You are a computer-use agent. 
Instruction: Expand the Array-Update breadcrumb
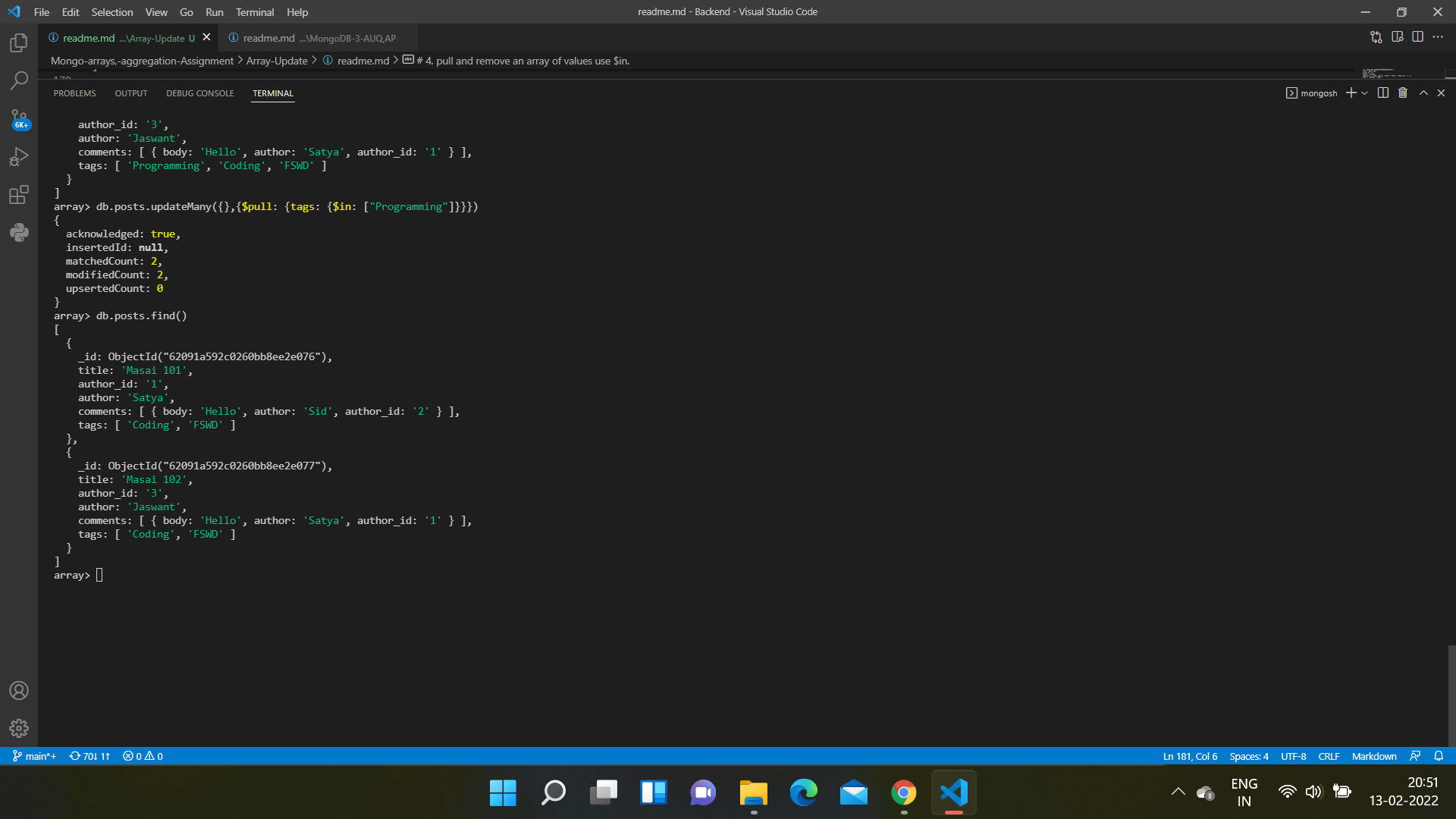tap(278, 61)
